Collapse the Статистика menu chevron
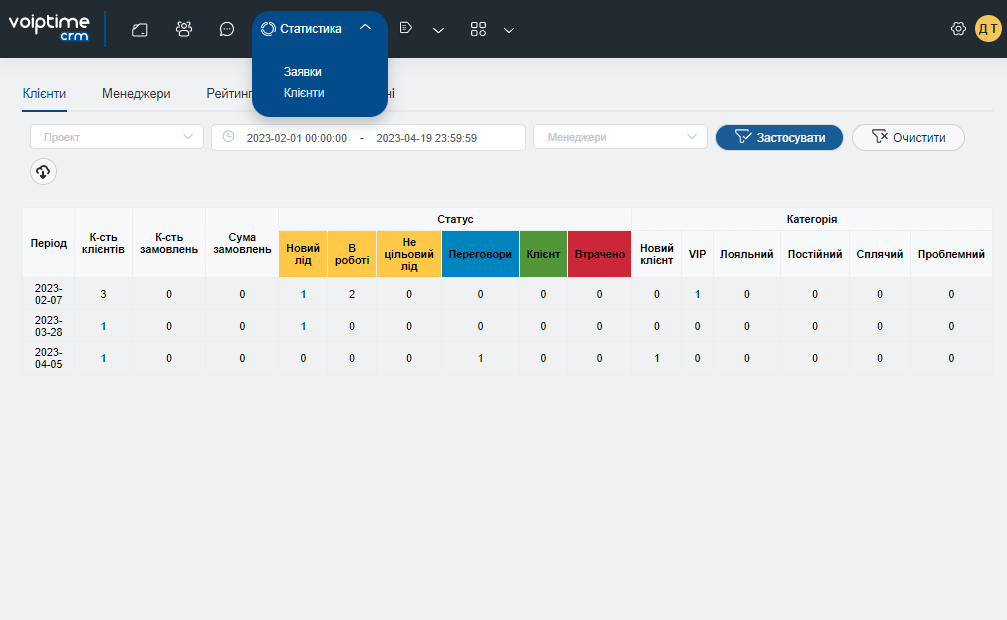This screenshot has width=1007, height=620. point(365,28)
